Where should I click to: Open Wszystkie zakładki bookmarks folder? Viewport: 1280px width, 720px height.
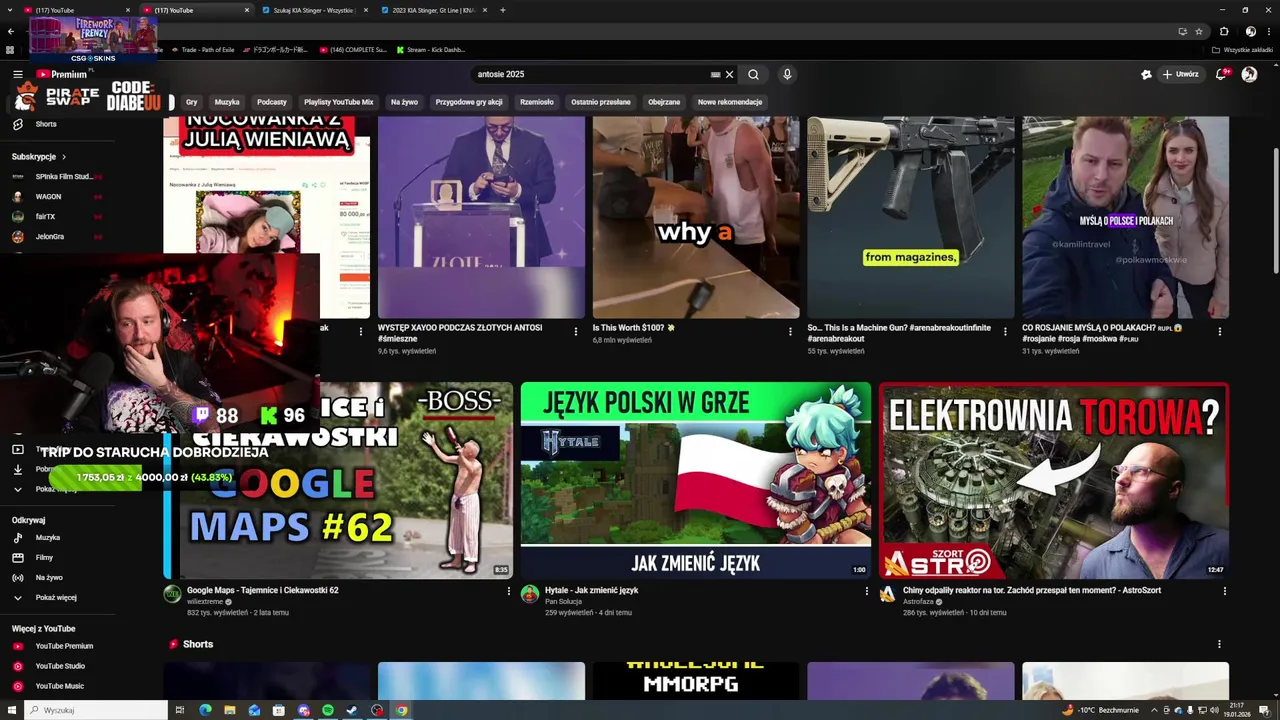tap(1243, 49)
